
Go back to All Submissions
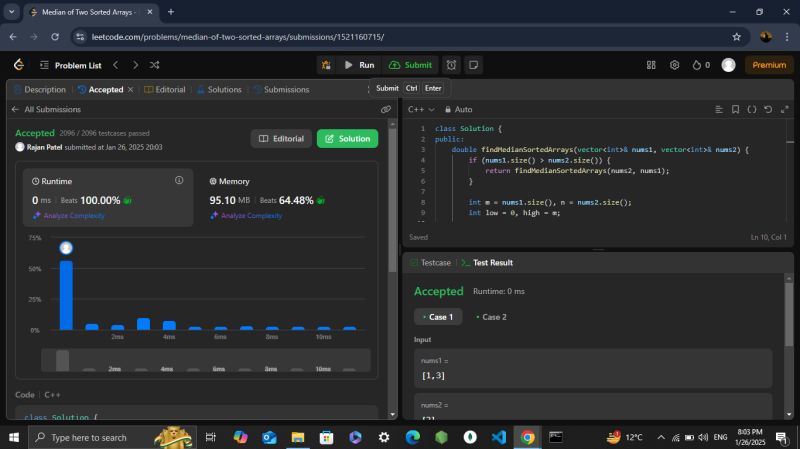click(46, 109)
